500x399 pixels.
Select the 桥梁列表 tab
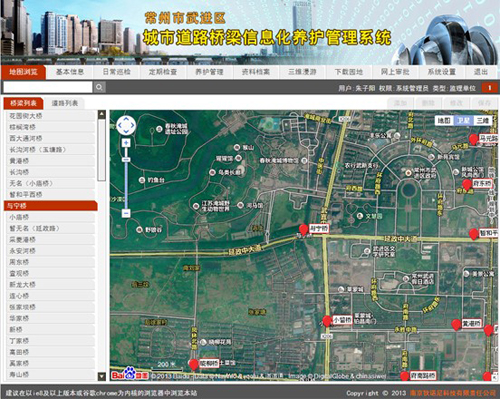(23, 103)
